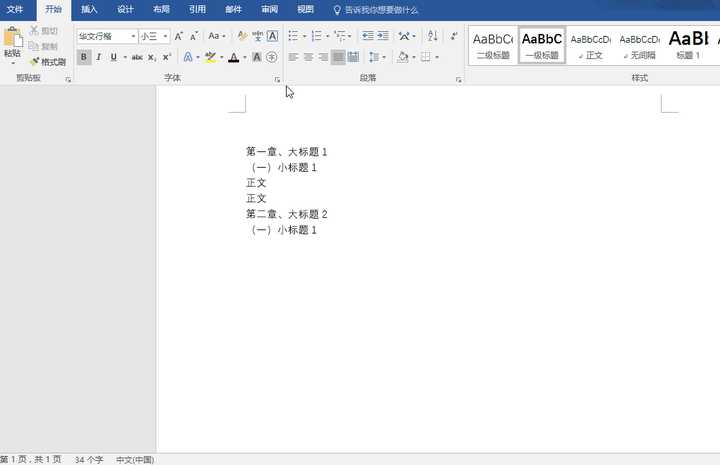Apply numbered list formatting
The height and width of the screenshot is (465, 720).
316,36
